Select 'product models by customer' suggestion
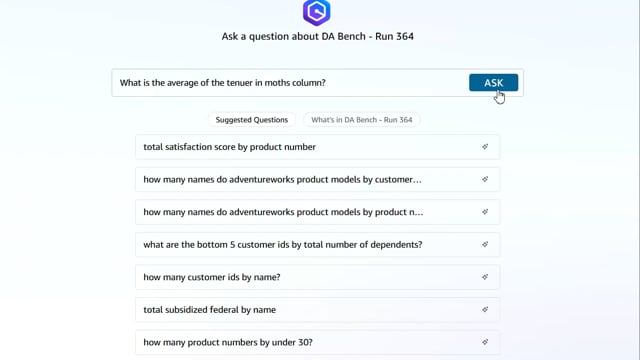Viewport: 640px width, 360px height. [318, 180]
